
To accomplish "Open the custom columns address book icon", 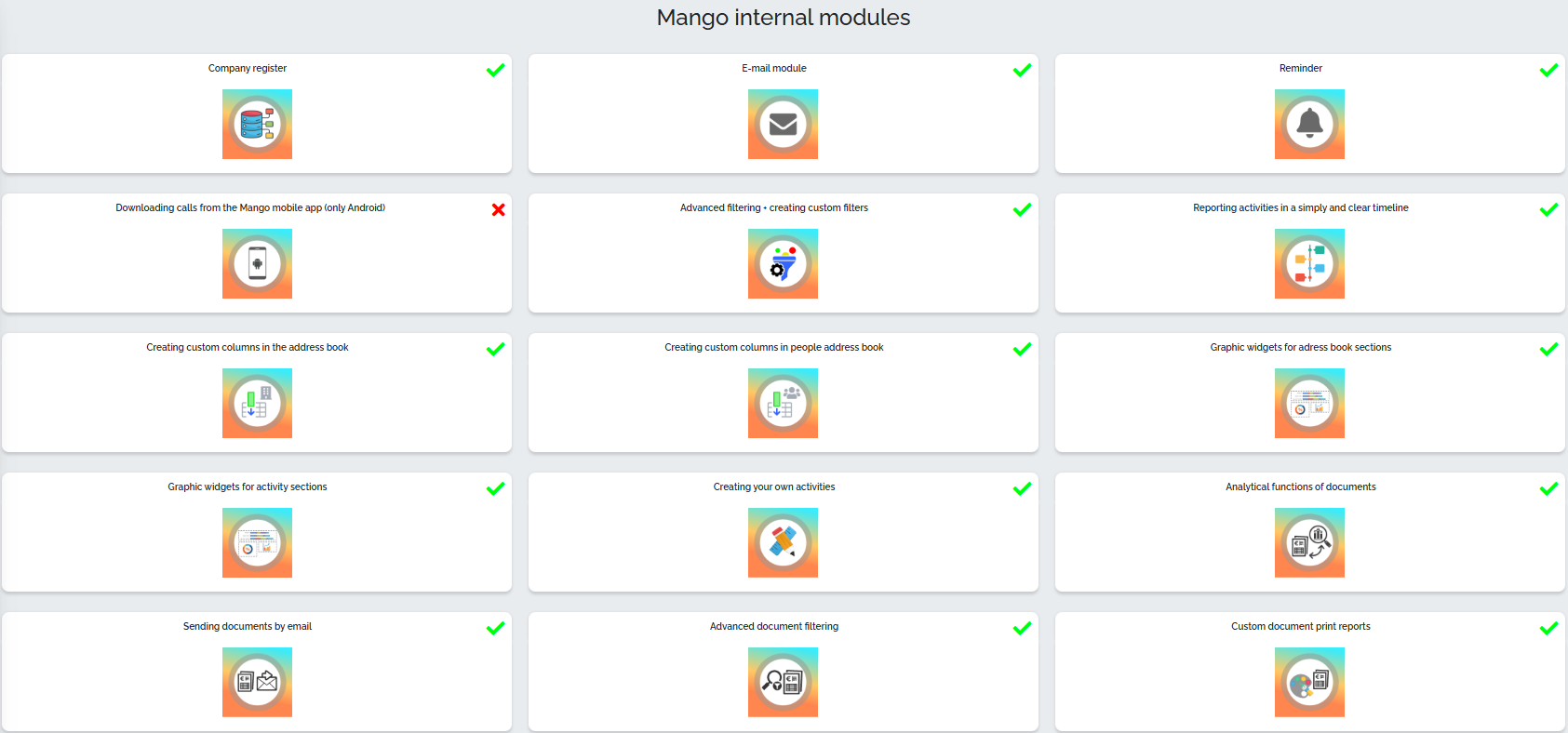I will [x=257, y=403].
